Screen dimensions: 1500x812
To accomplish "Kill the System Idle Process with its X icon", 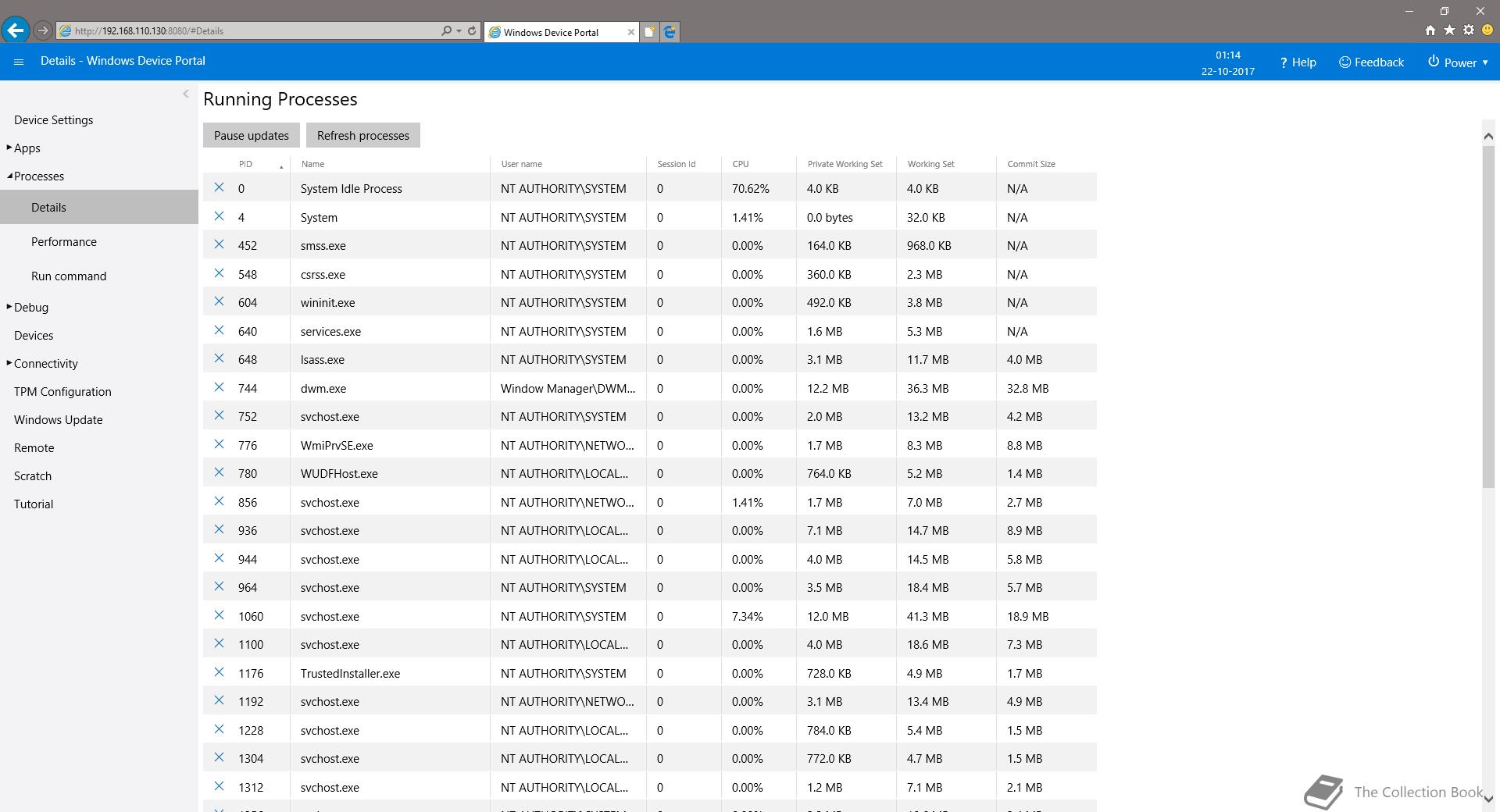I will click(x=220, y=187).
